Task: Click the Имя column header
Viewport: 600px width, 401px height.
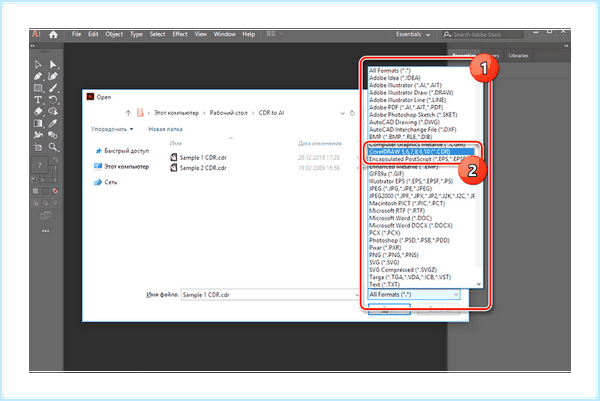Action: click(176, 143)
